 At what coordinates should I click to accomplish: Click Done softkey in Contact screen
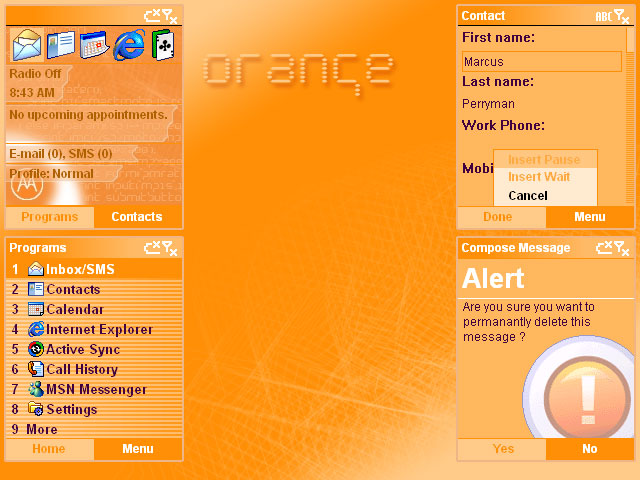(x=502, y=217)
